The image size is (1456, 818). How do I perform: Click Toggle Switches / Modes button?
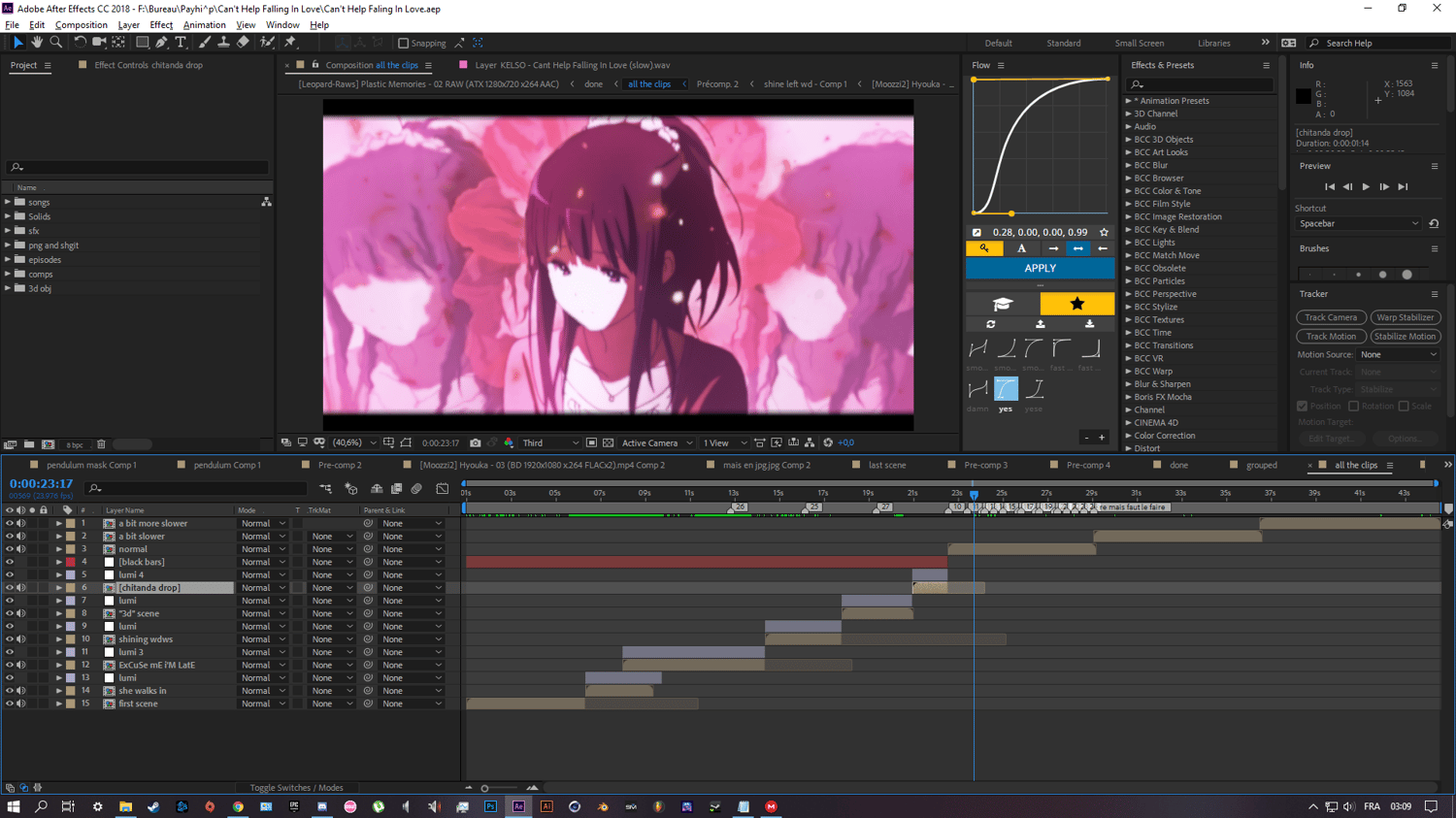296,788
